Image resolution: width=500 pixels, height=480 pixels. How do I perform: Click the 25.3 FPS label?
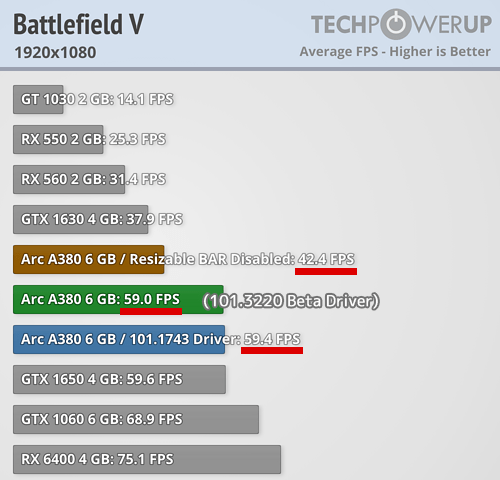(137, 139)
